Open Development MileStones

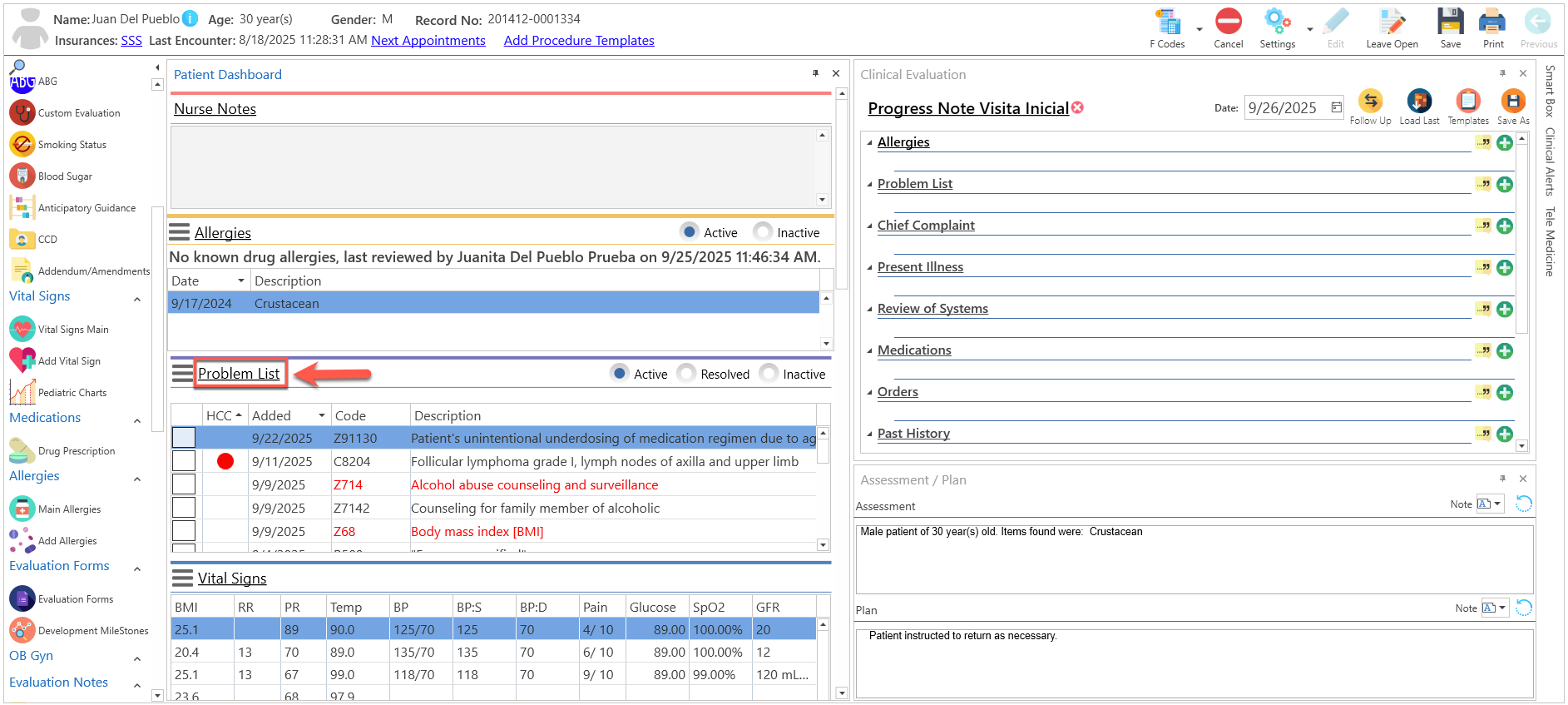coord(79,630)
